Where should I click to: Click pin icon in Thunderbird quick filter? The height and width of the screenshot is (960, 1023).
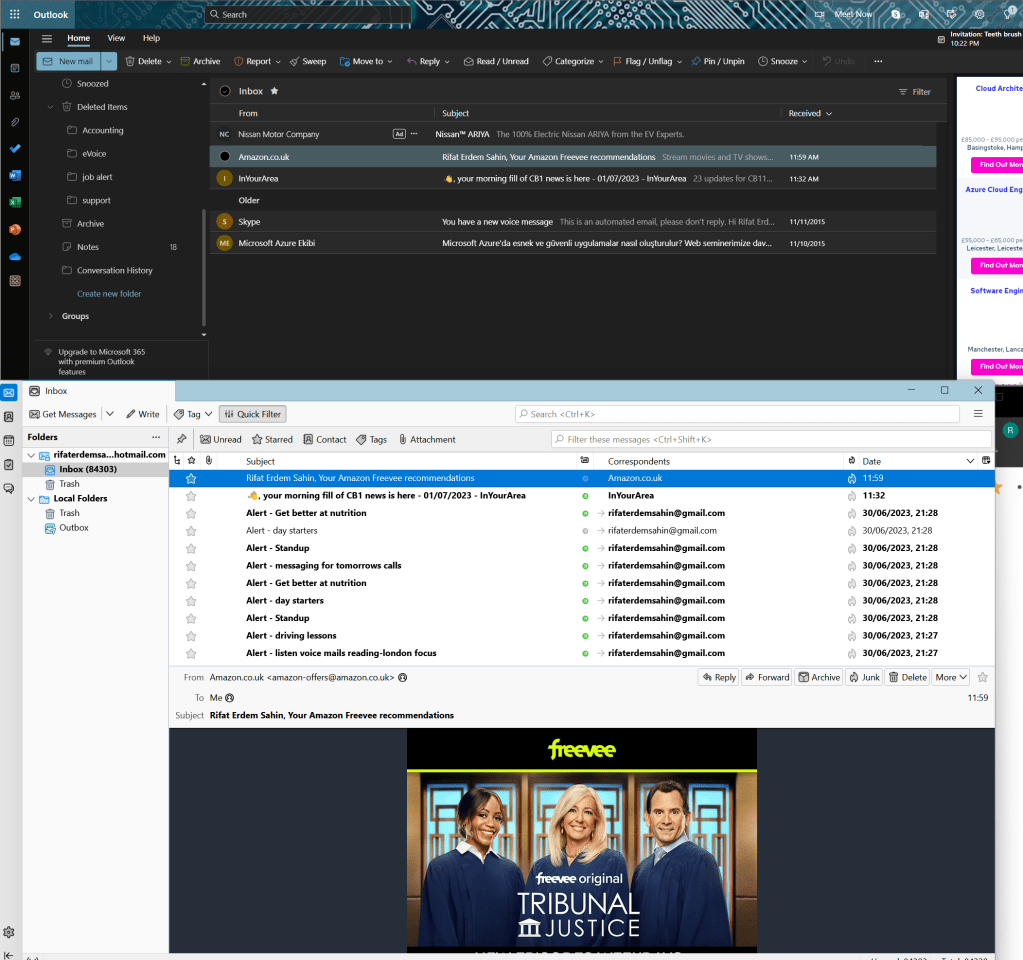(x=182, y=439)
